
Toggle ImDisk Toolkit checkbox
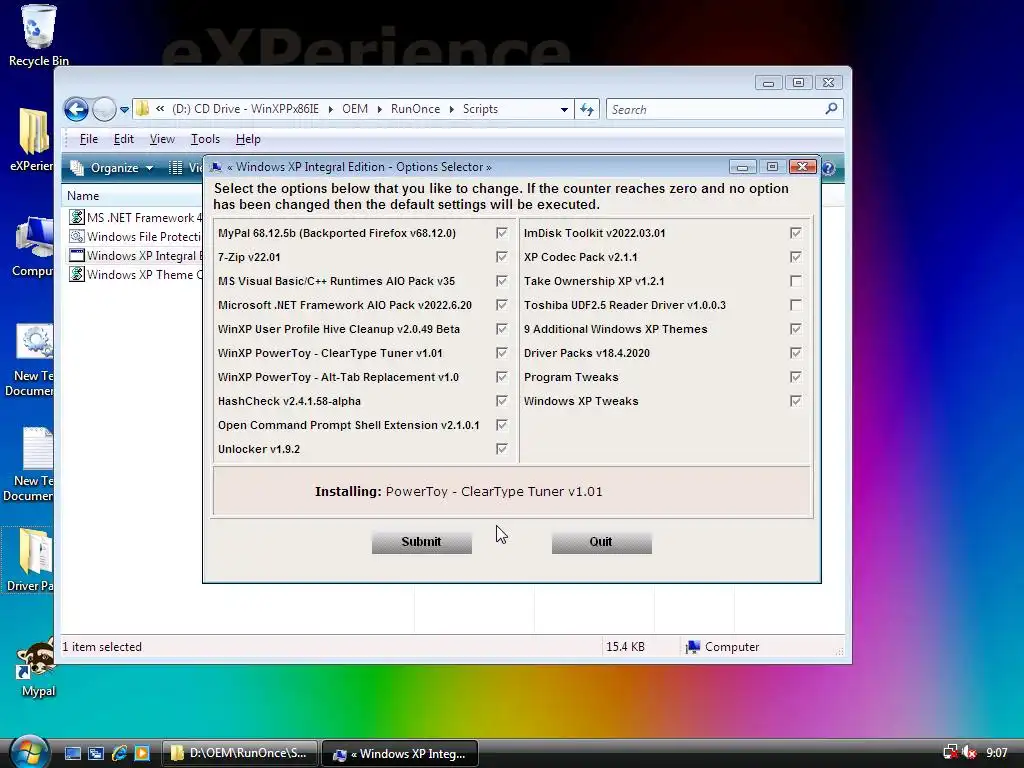tap(795, 233)
